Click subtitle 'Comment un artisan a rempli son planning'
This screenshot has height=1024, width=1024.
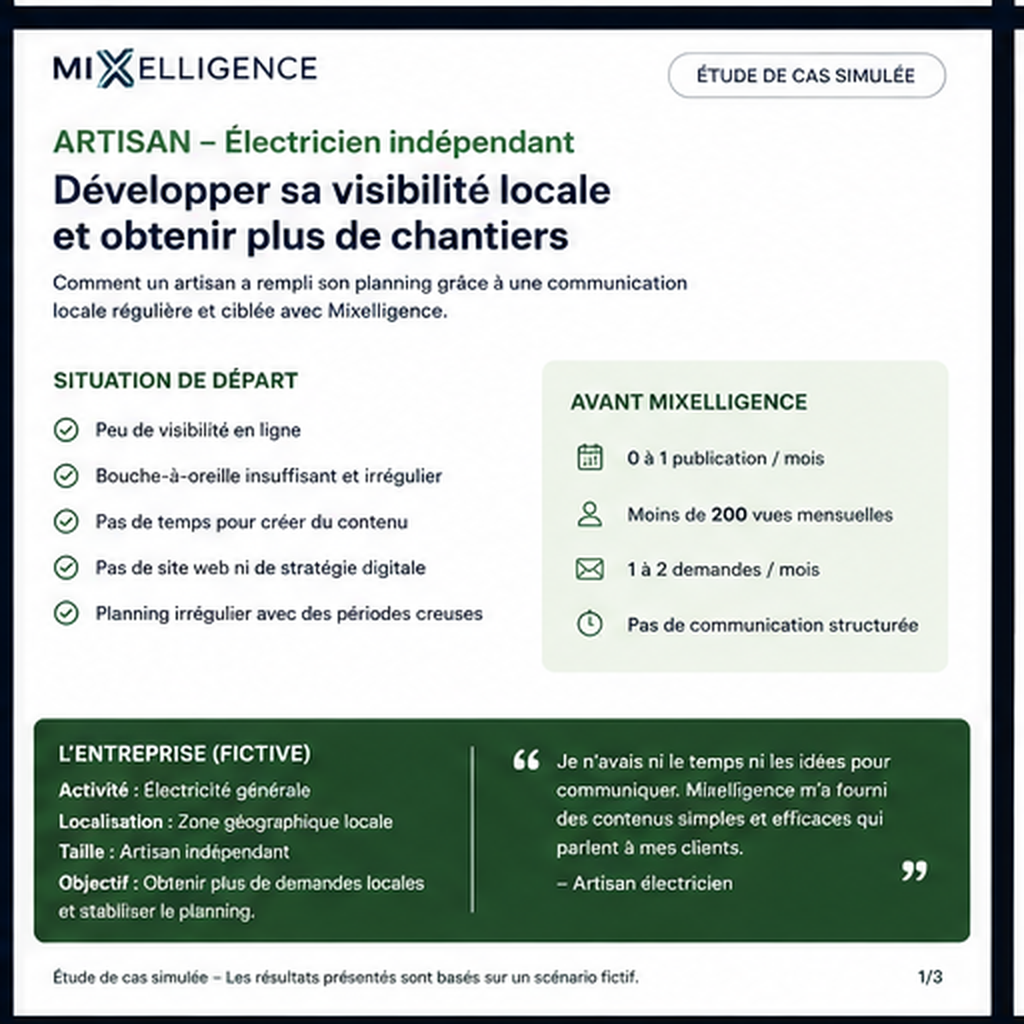tap(370, 296)
